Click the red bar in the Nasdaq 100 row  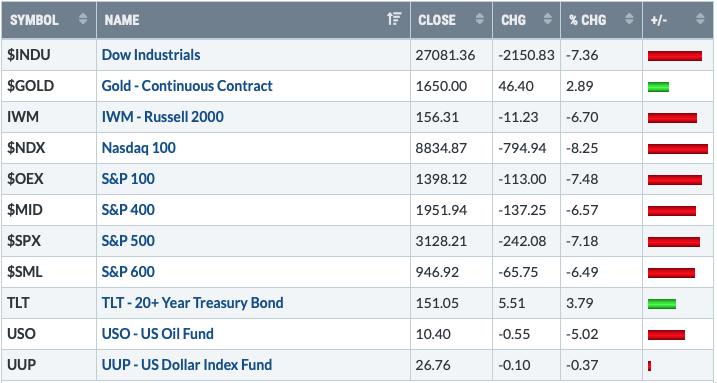pos(678,149)
